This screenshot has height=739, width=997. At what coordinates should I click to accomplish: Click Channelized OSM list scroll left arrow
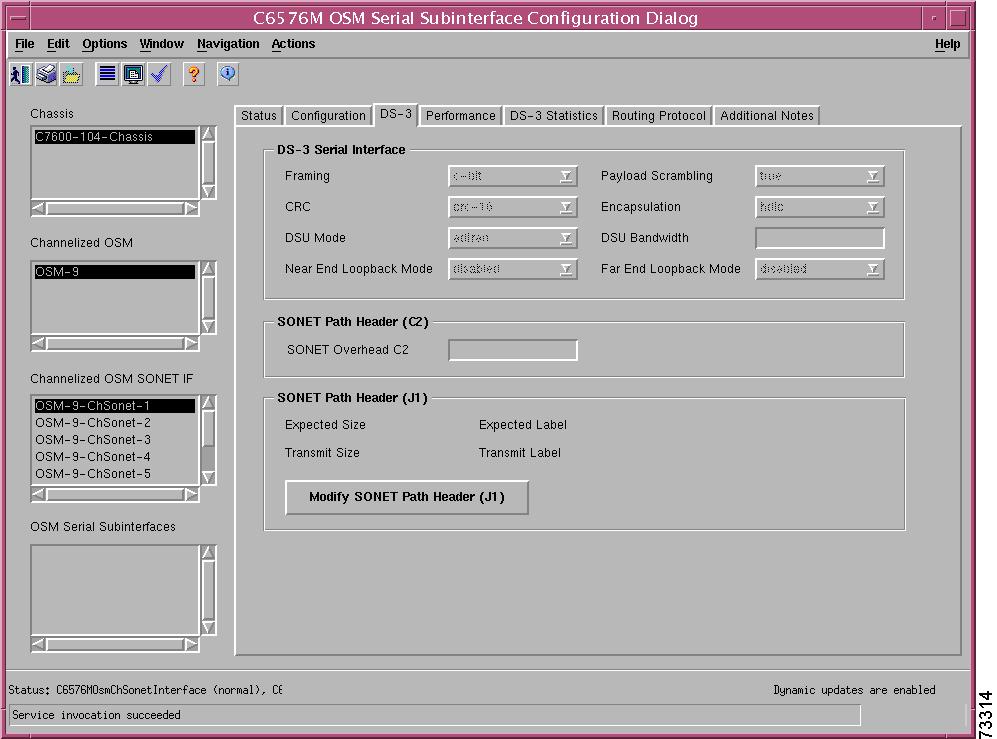coord(39,343)
